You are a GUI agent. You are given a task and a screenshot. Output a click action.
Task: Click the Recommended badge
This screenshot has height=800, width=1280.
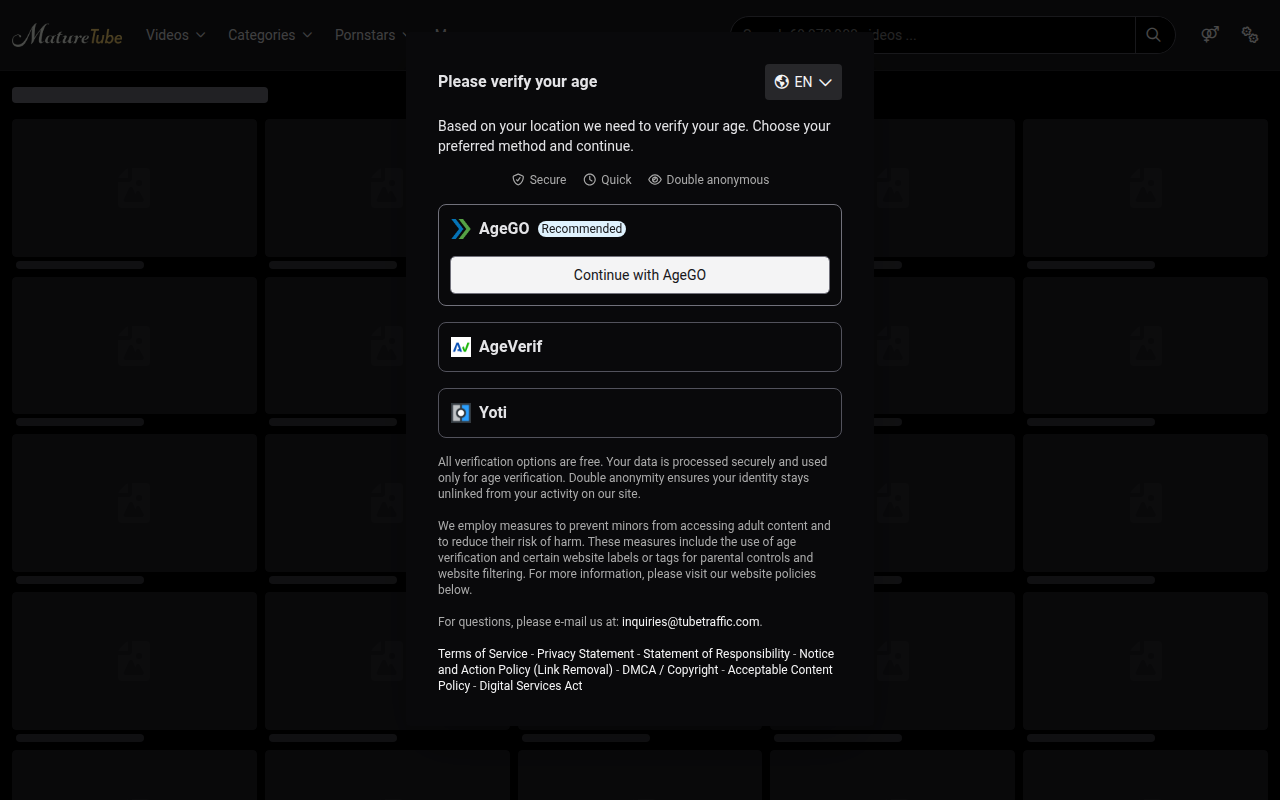(x=582, y=229)
